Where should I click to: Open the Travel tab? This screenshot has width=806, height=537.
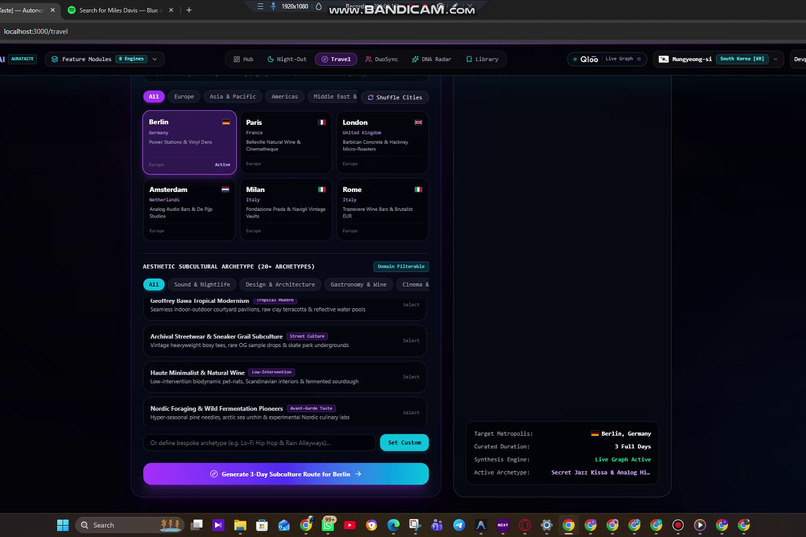336,59
